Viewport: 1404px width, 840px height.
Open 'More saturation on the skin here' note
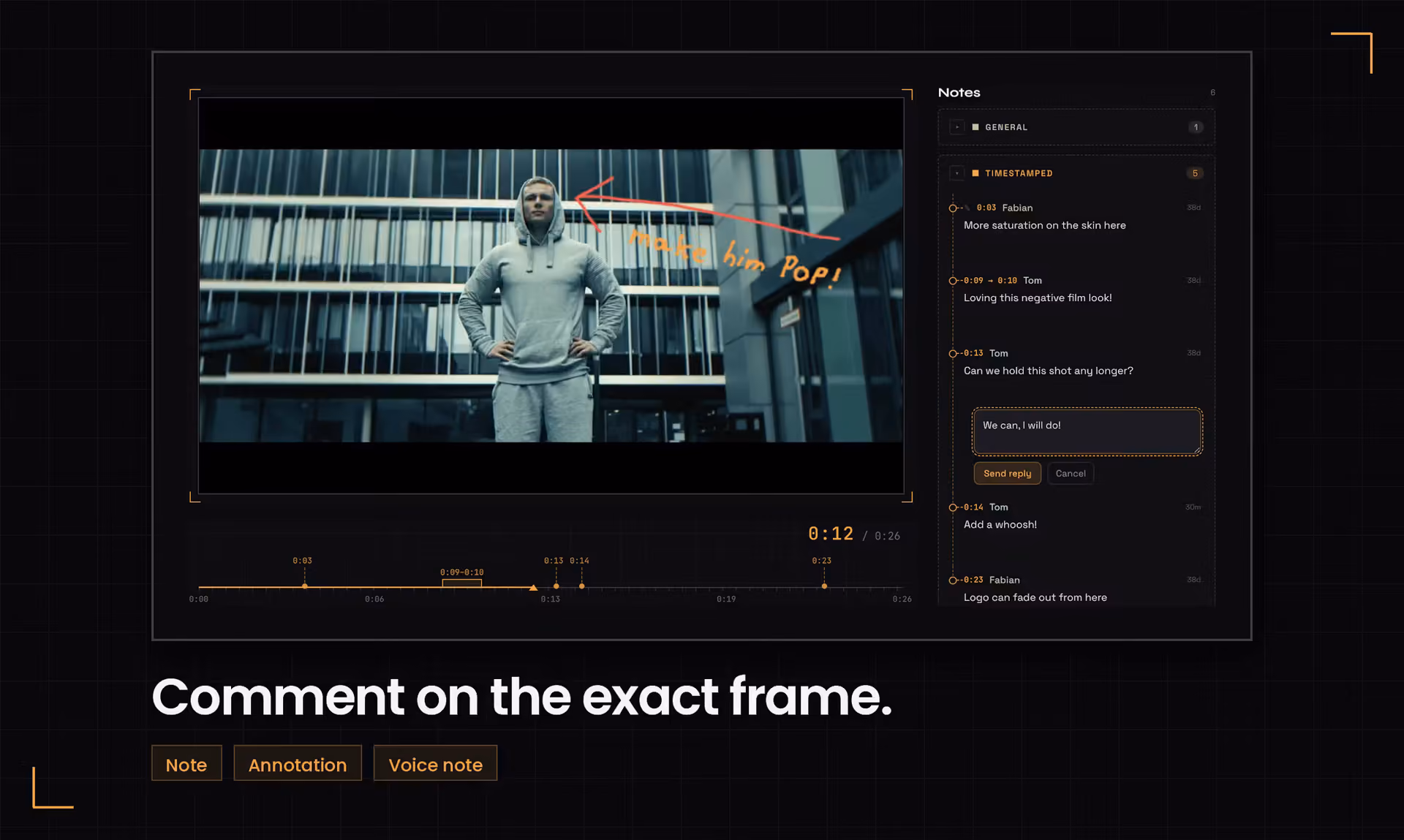point(1044,225)
